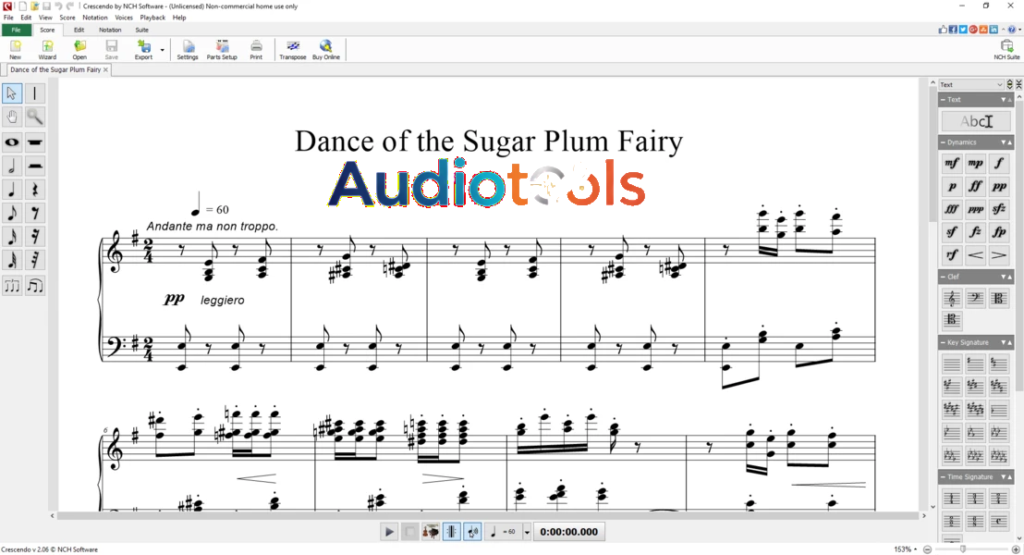1024x555 pixels.
Task: Switch to the Edit ribbon tab
Action: coord(79,30)
